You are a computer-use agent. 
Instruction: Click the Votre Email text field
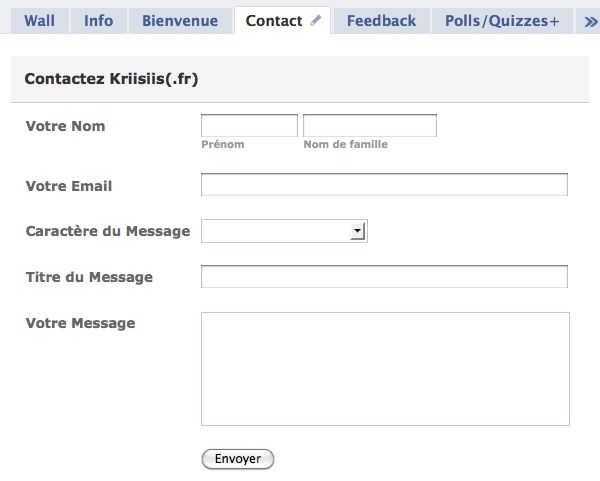pyautogui.click(x=384, y=185)
